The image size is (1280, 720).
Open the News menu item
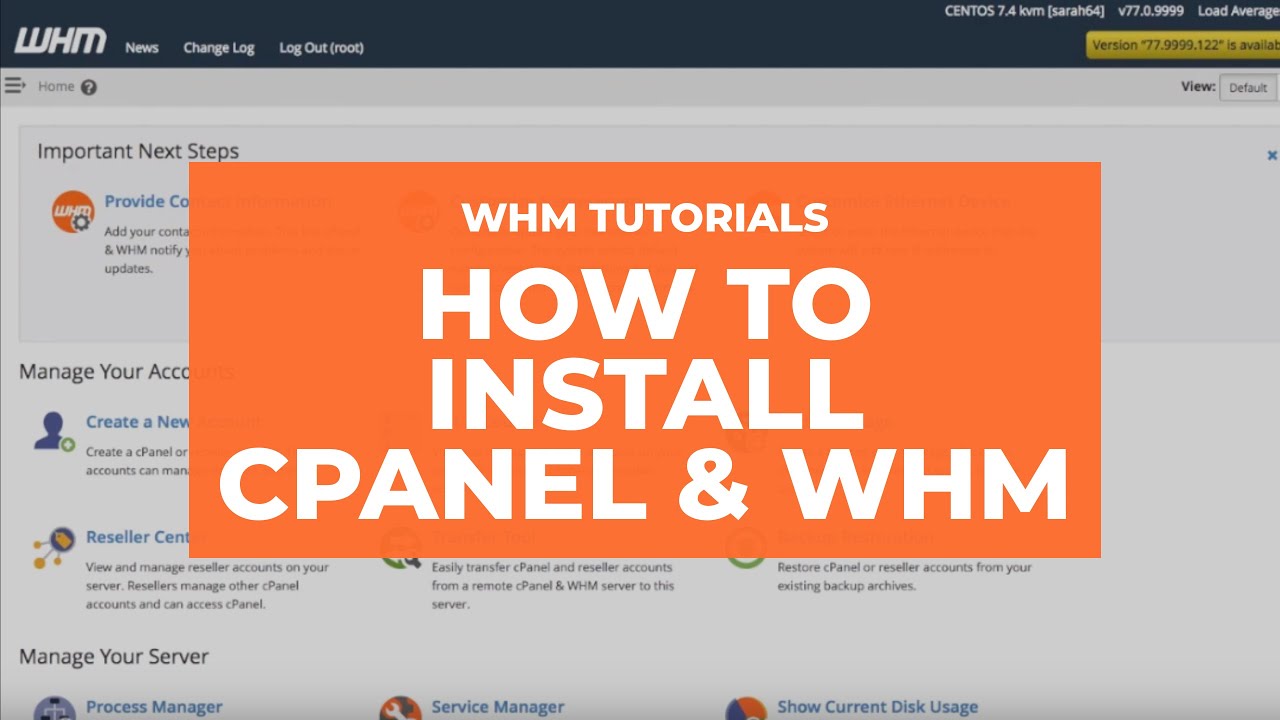pyautogui.click(x=142, y=47)
